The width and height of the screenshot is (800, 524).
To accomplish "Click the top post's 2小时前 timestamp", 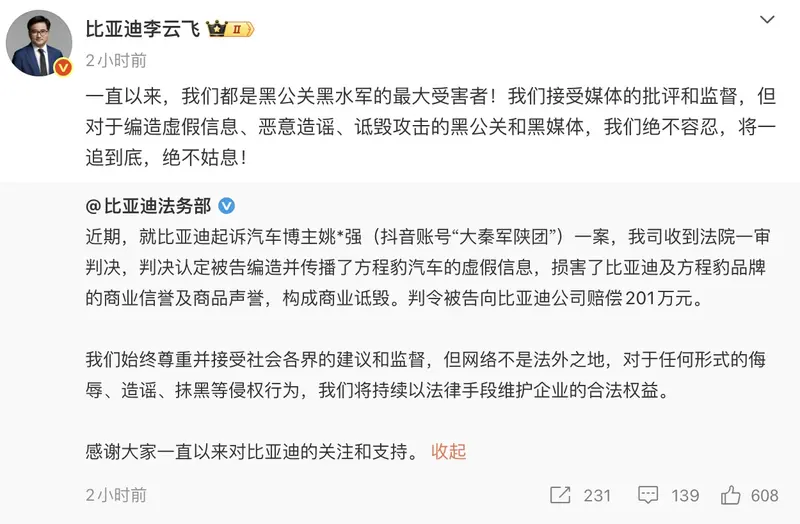I will point(116,59).
